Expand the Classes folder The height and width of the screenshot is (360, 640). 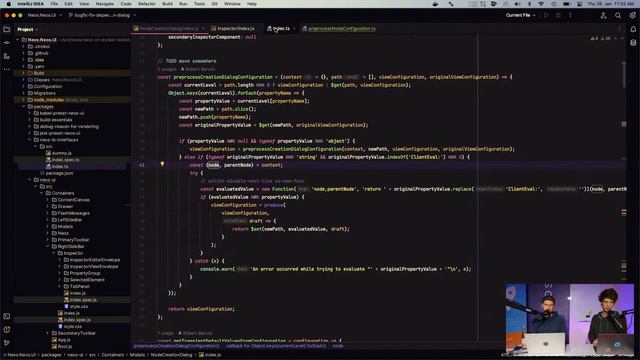(x=24, y=80)
